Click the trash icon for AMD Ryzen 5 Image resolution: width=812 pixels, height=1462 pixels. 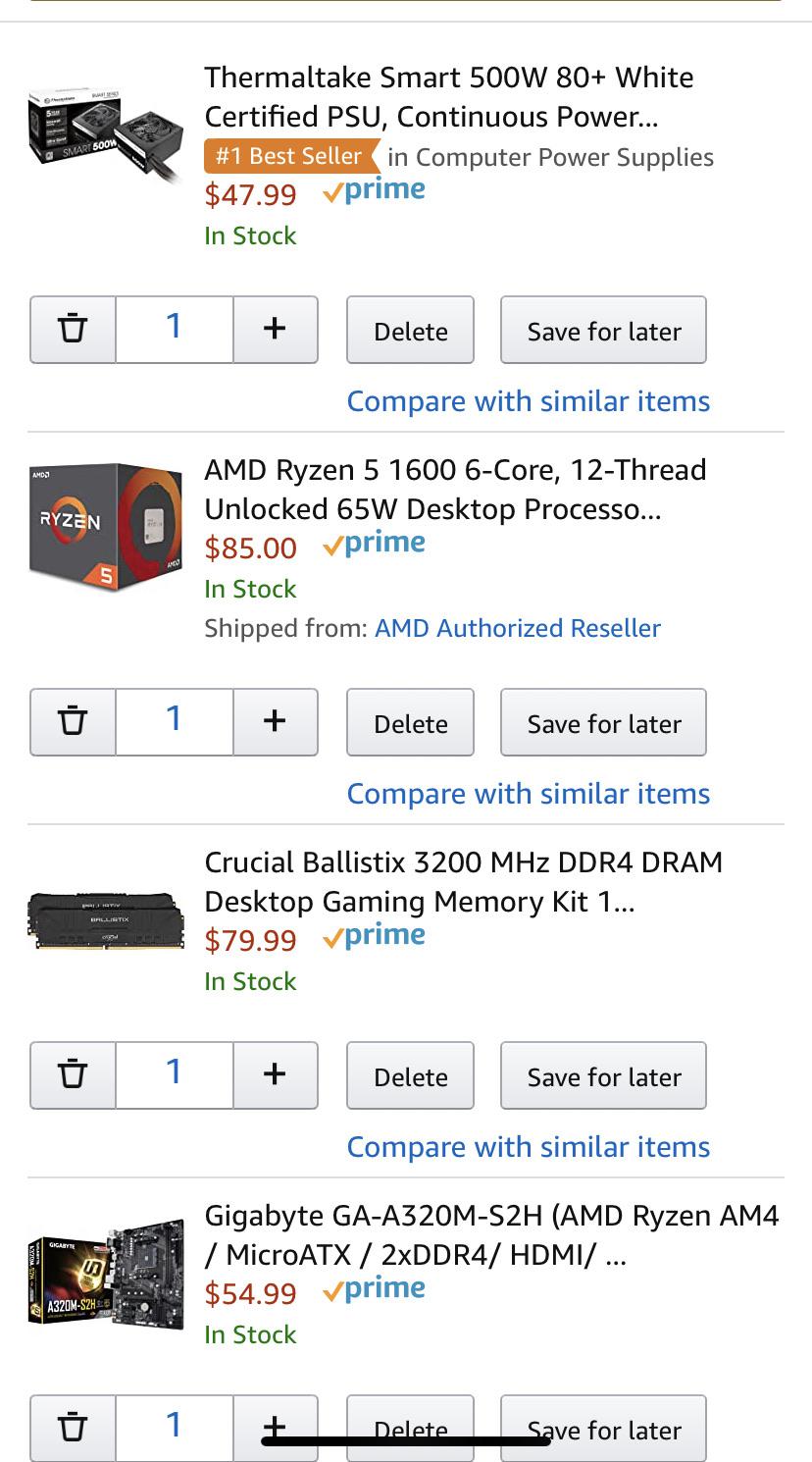click(72, 721)
